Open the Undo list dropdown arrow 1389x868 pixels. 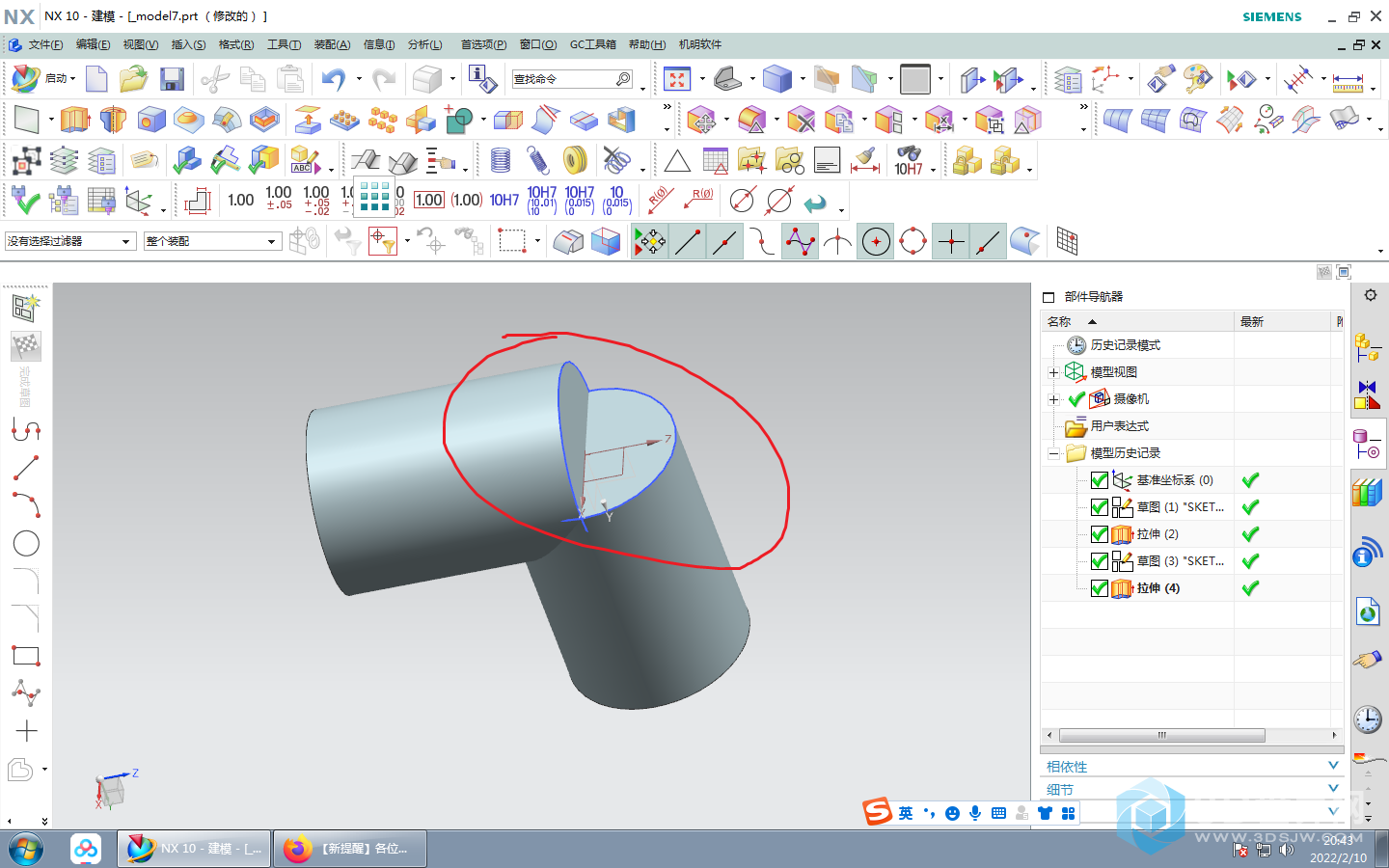(x=359, y=79)
